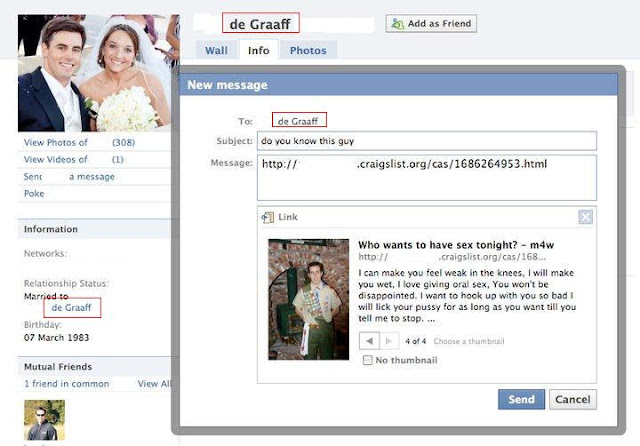Open 1 friend in common link
The image size is (640, 446).
(67, 384)
